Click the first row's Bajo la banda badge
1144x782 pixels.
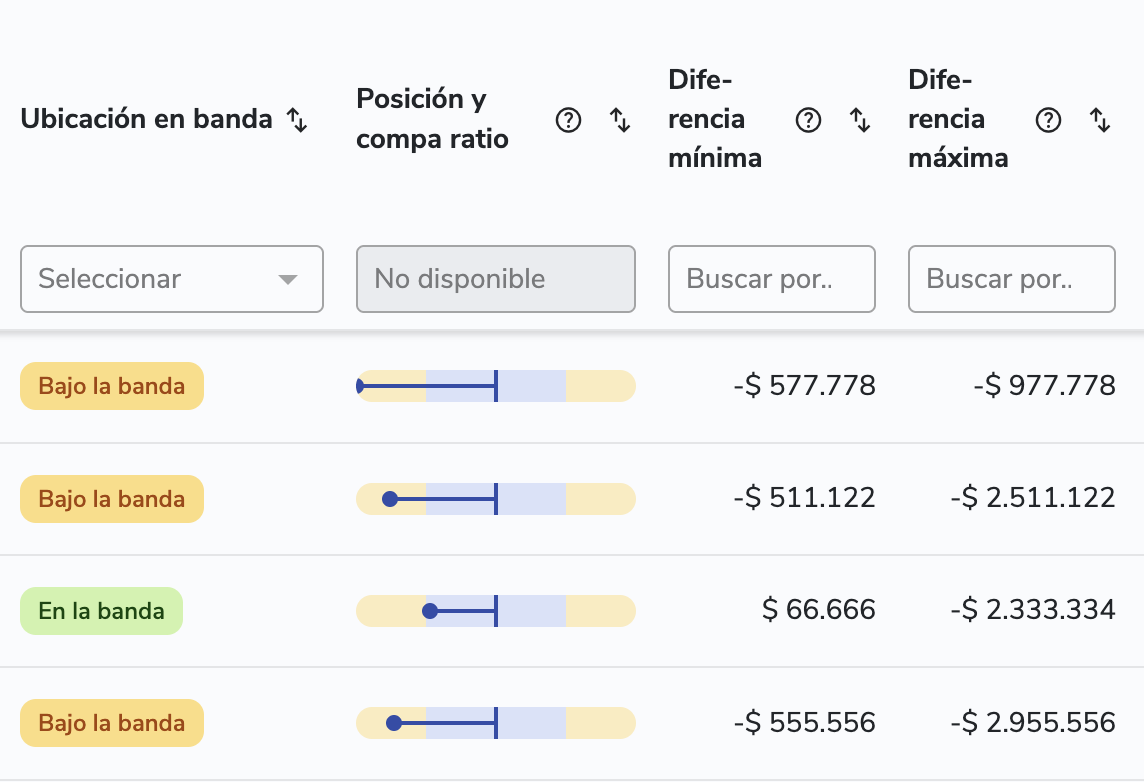click(112, 386)
